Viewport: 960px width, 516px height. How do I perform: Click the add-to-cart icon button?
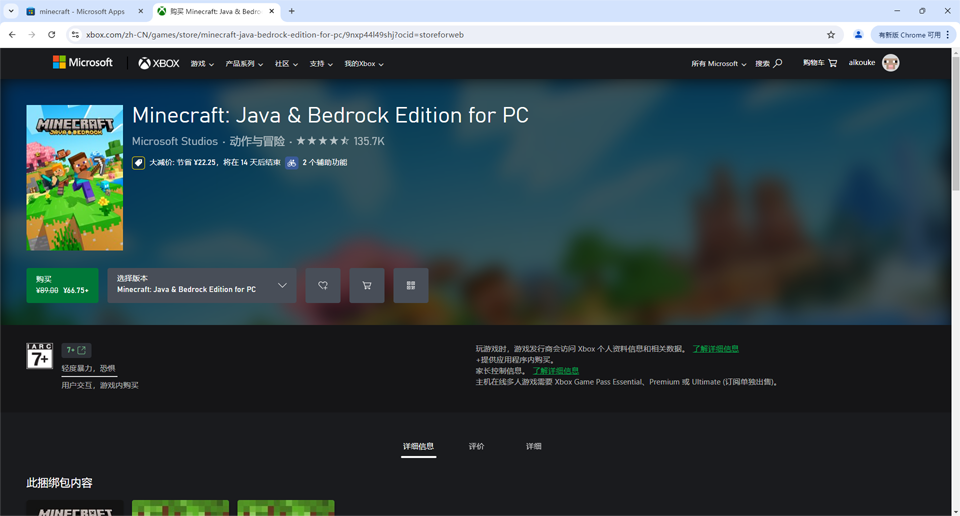pos(367,285)
